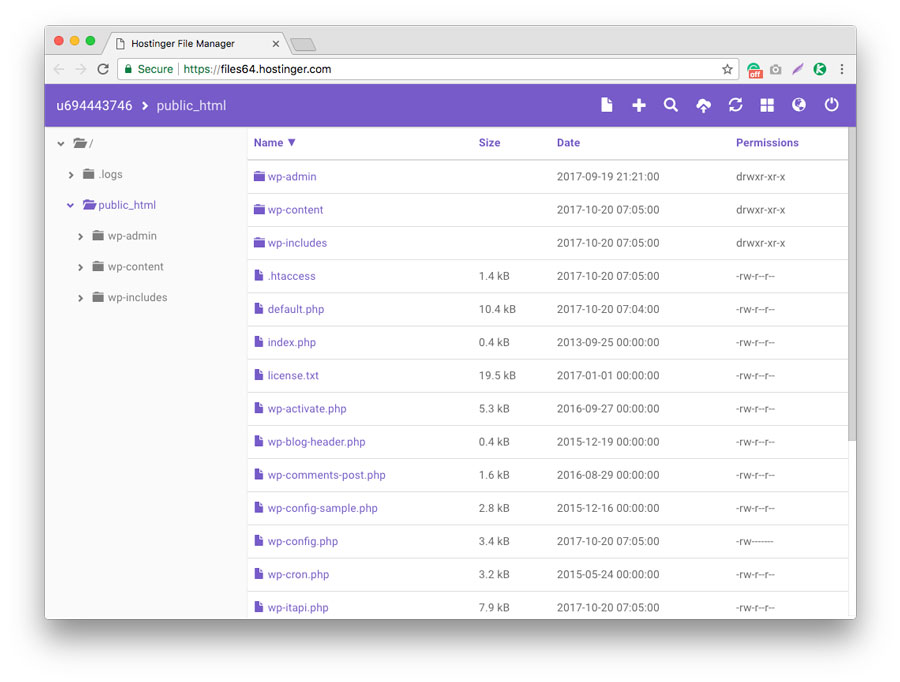Open the wp-includes folder link
Viewport: 900px width, 682px height.
point(297,243)
